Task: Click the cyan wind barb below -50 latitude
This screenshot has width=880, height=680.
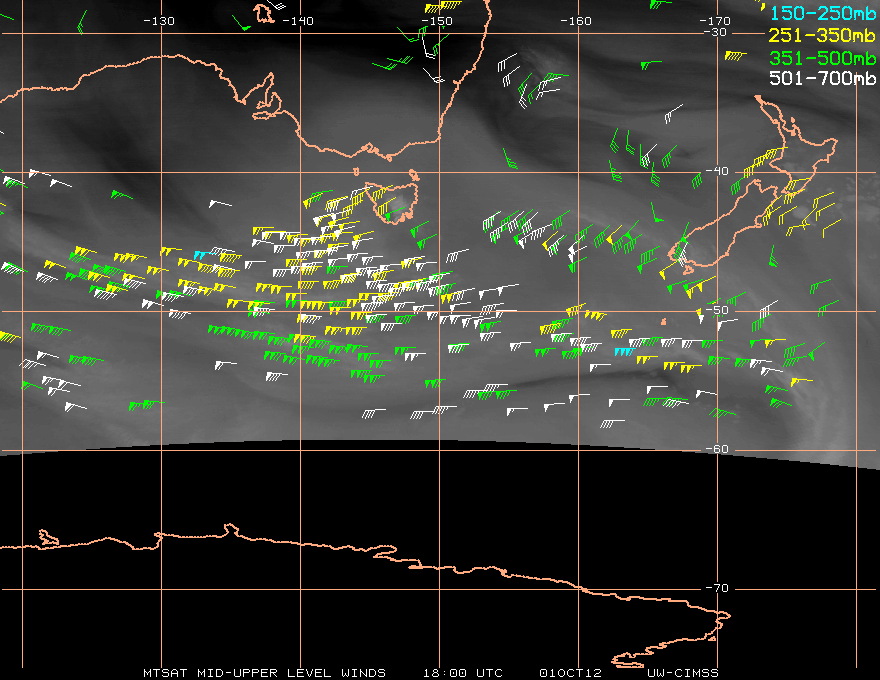Action: 623,351
